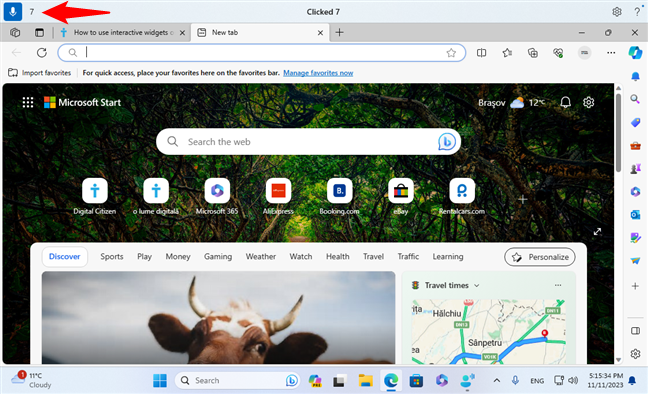This screenshot has height=394, width=648.
Task: Click the Microsoft Start logo
Action: point(82,102)
